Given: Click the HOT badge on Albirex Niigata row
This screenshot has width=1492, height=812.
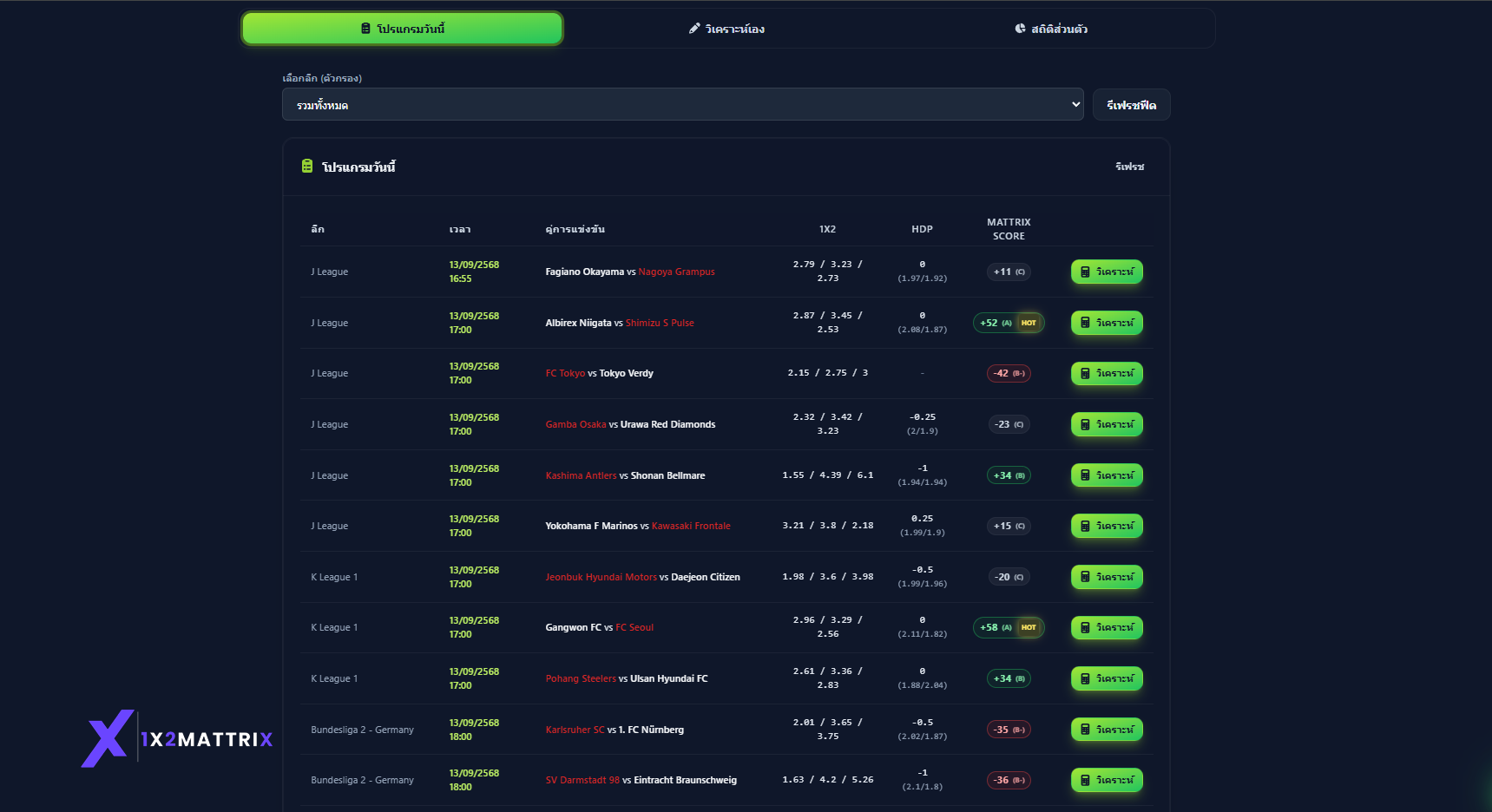Looking at the screenshot, I should coord(1029,323).
